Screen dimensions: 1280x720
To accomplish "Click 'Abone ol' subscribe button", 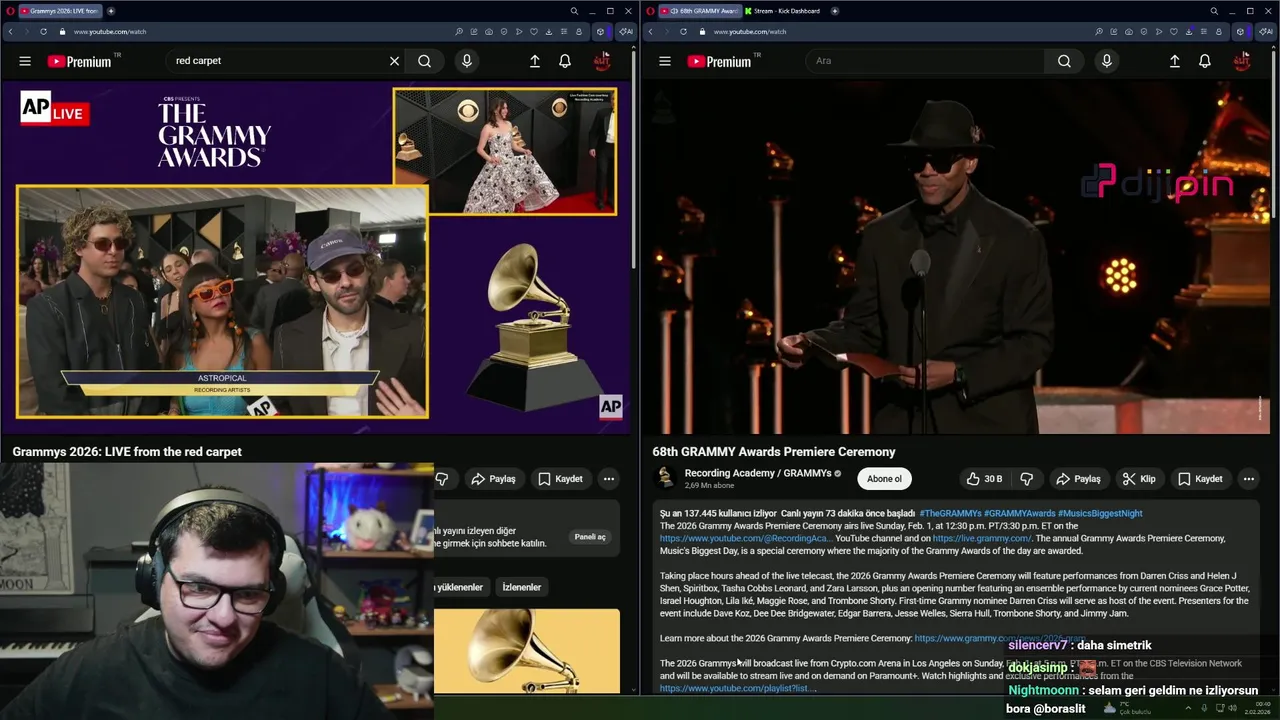I will 884,479.
